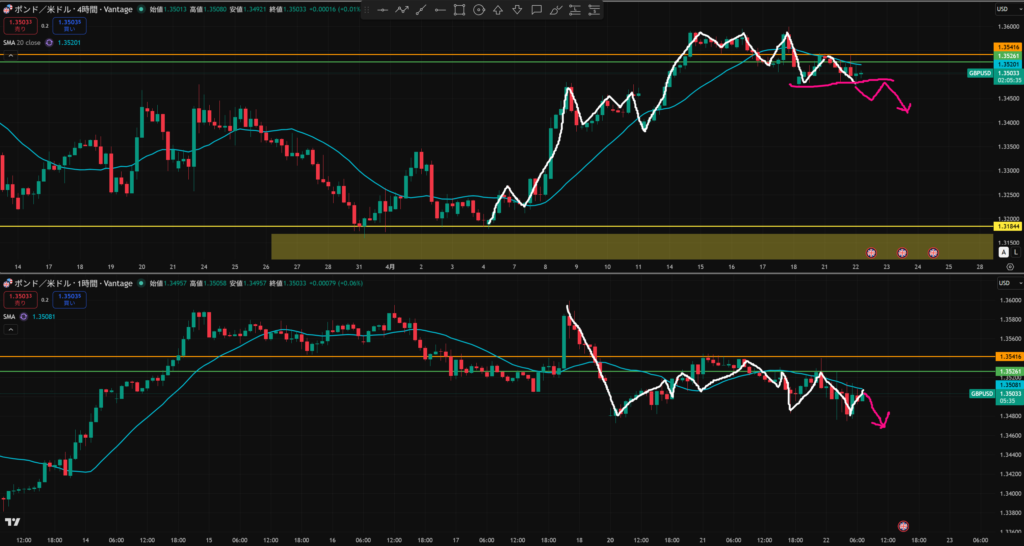This screenshot has height=546, width=1024.
Task: Click the 1-hour chart symbol title
Action: coord(72,284)
